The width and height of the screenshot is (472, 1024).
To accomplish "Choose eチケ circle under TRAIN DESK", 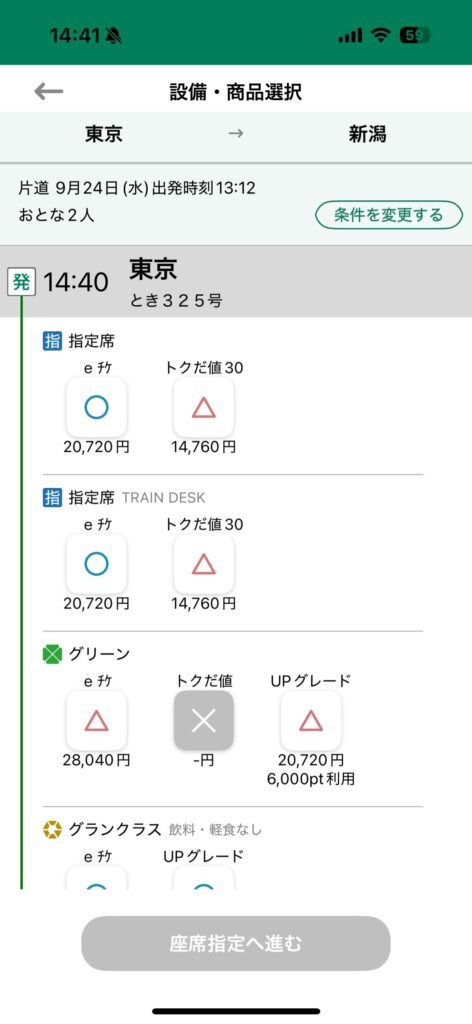I will click(x=97, y=564).
